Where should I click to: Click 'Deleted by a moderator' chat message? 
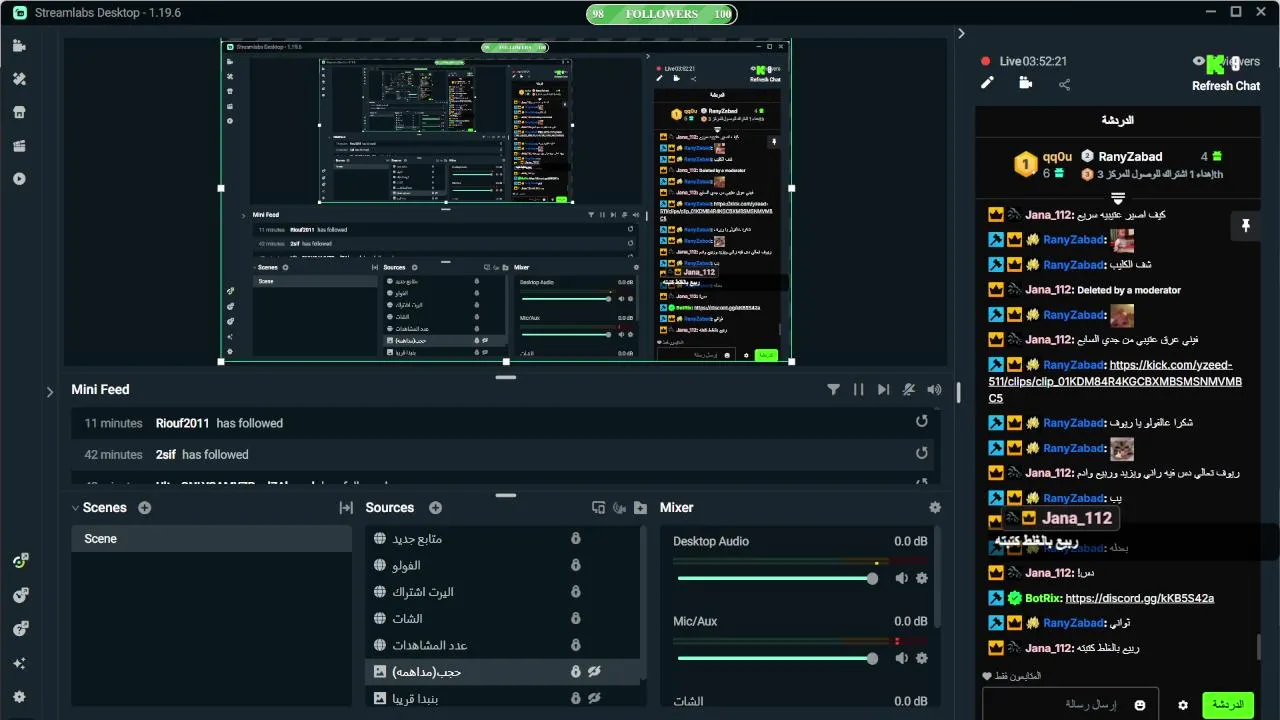[1129, 290]
